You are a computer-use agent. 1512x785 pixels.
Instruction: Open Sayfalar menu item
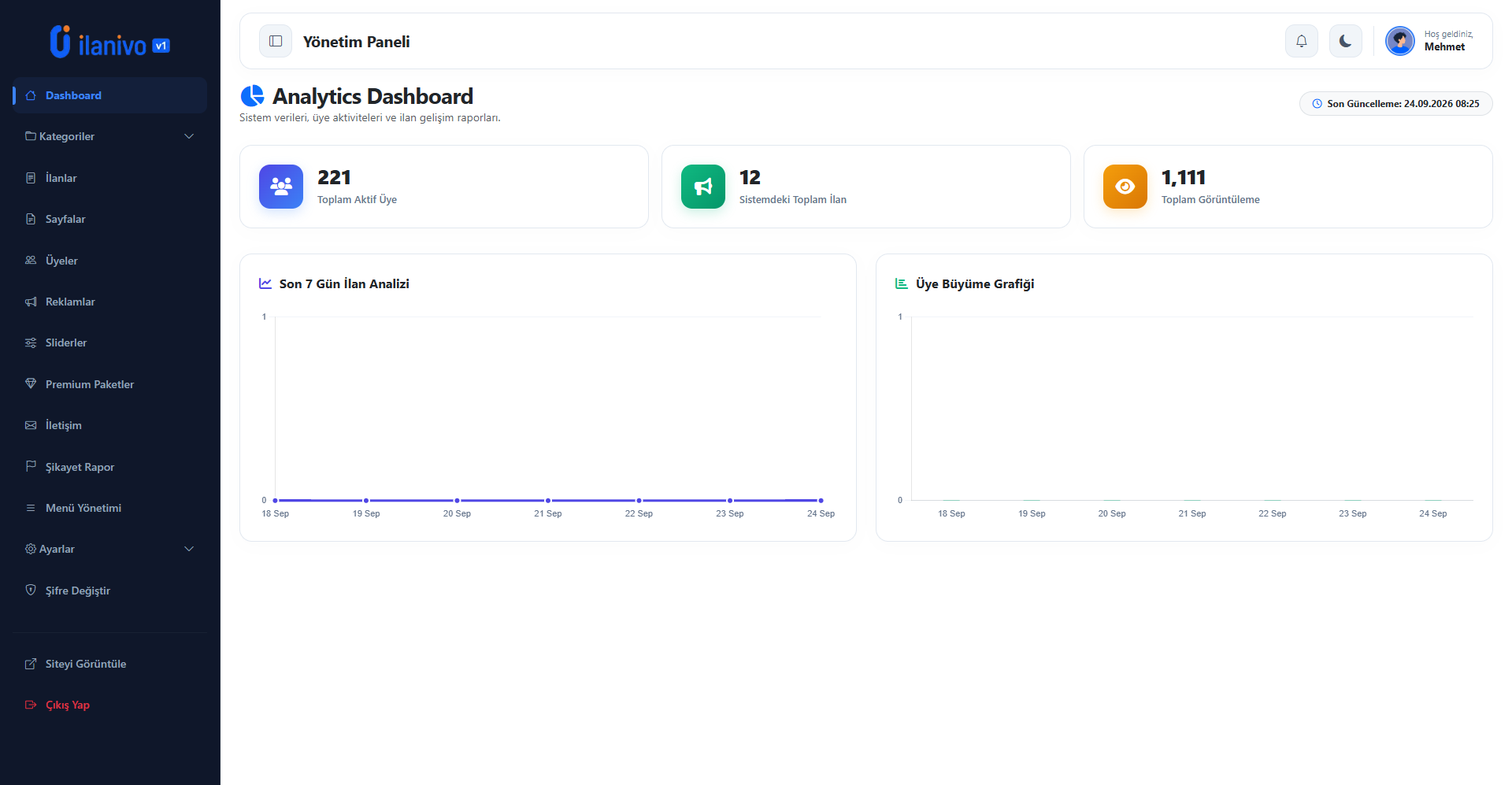110,219
